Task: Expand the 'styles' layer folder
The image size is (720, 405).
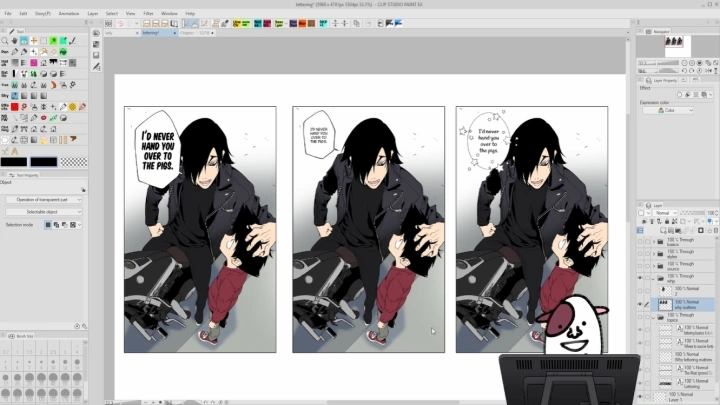Action: point(654,253)
